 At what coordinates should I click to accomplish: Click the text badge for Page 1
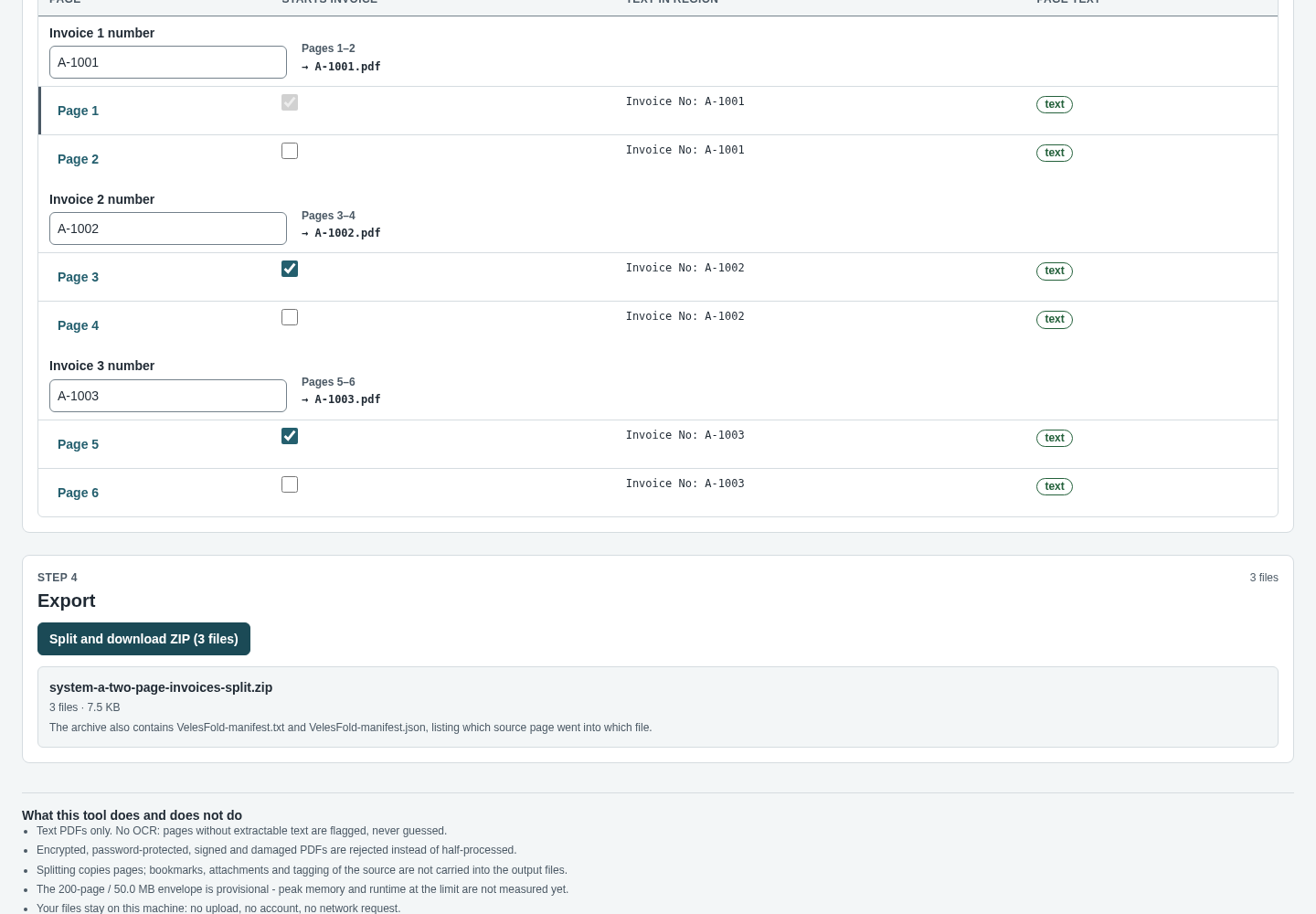pos(1055,104)
